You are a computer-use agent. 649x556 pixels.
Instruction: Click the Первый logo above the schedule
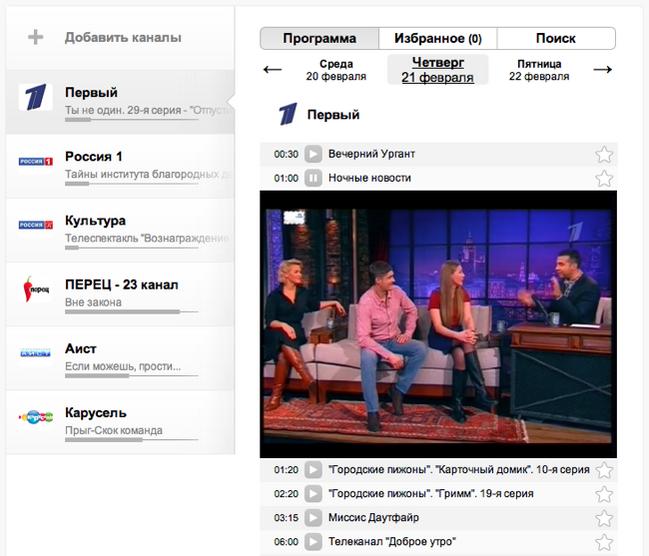pos(288,114)
